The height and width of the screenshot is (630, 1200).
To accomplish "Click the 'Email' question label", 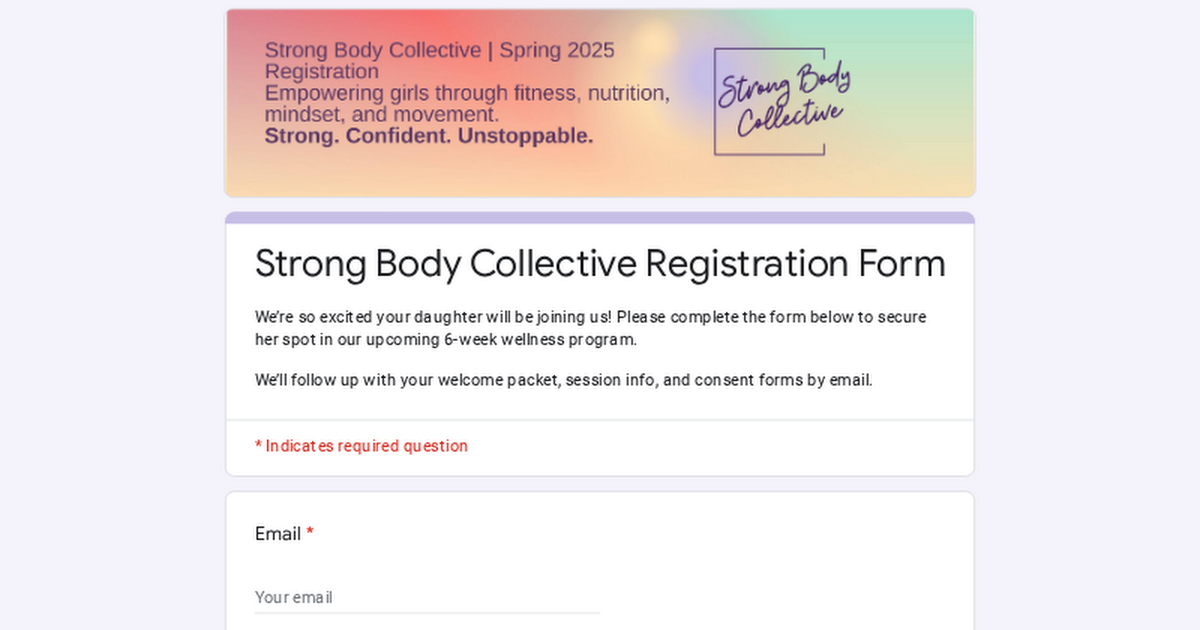I will tap(278, 534).
